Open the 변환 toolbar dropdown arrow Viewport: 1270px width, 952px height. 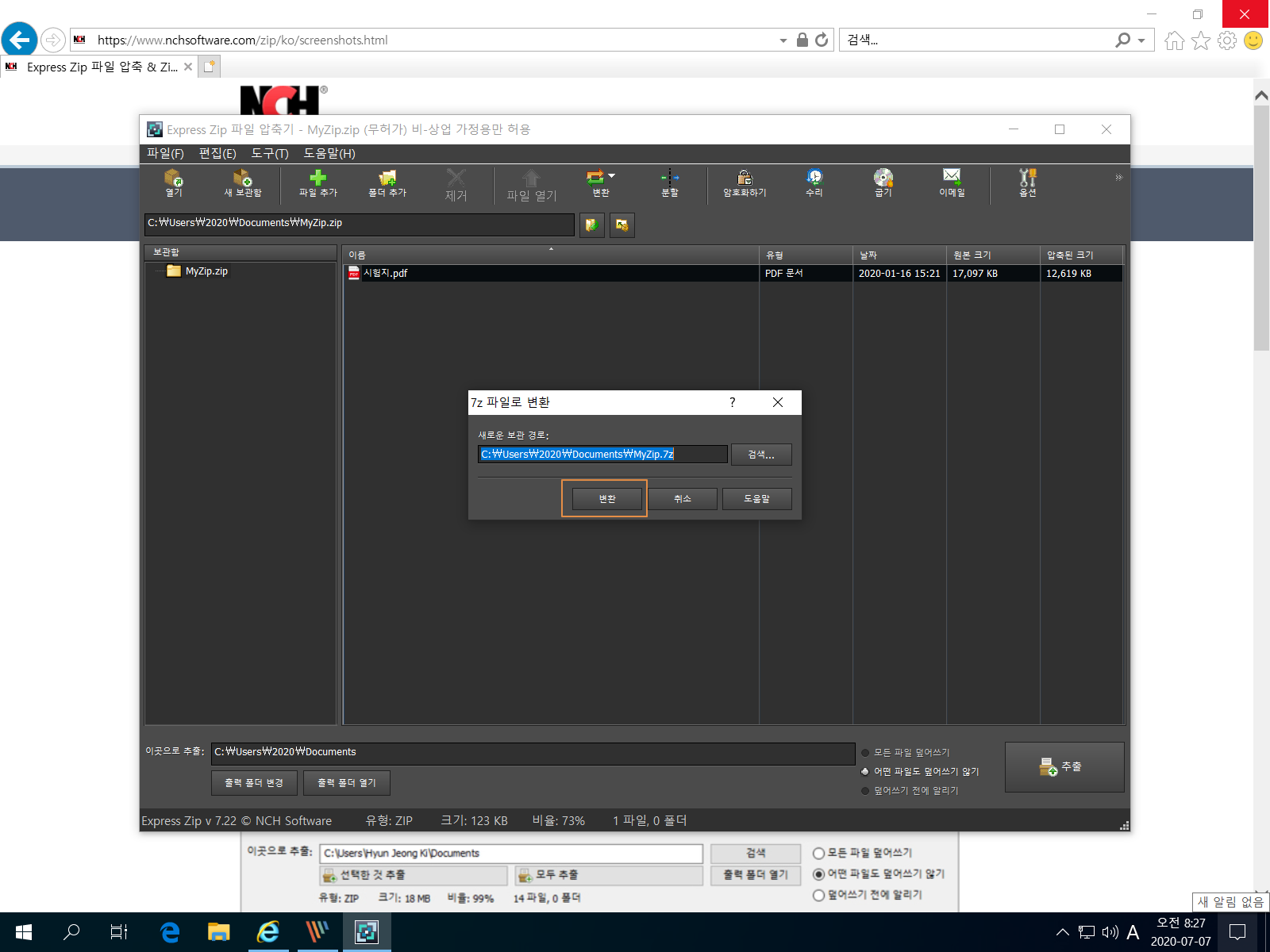(611, 176)
